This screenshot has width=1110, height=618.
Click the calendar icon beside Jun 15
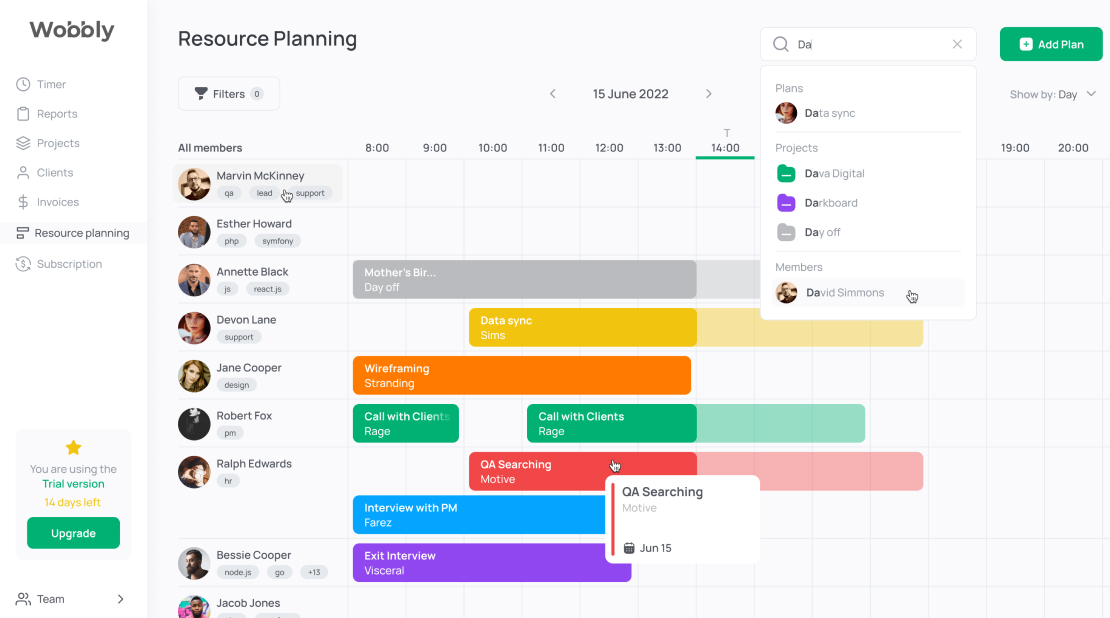pyautogui.click(x=629, y=548)
